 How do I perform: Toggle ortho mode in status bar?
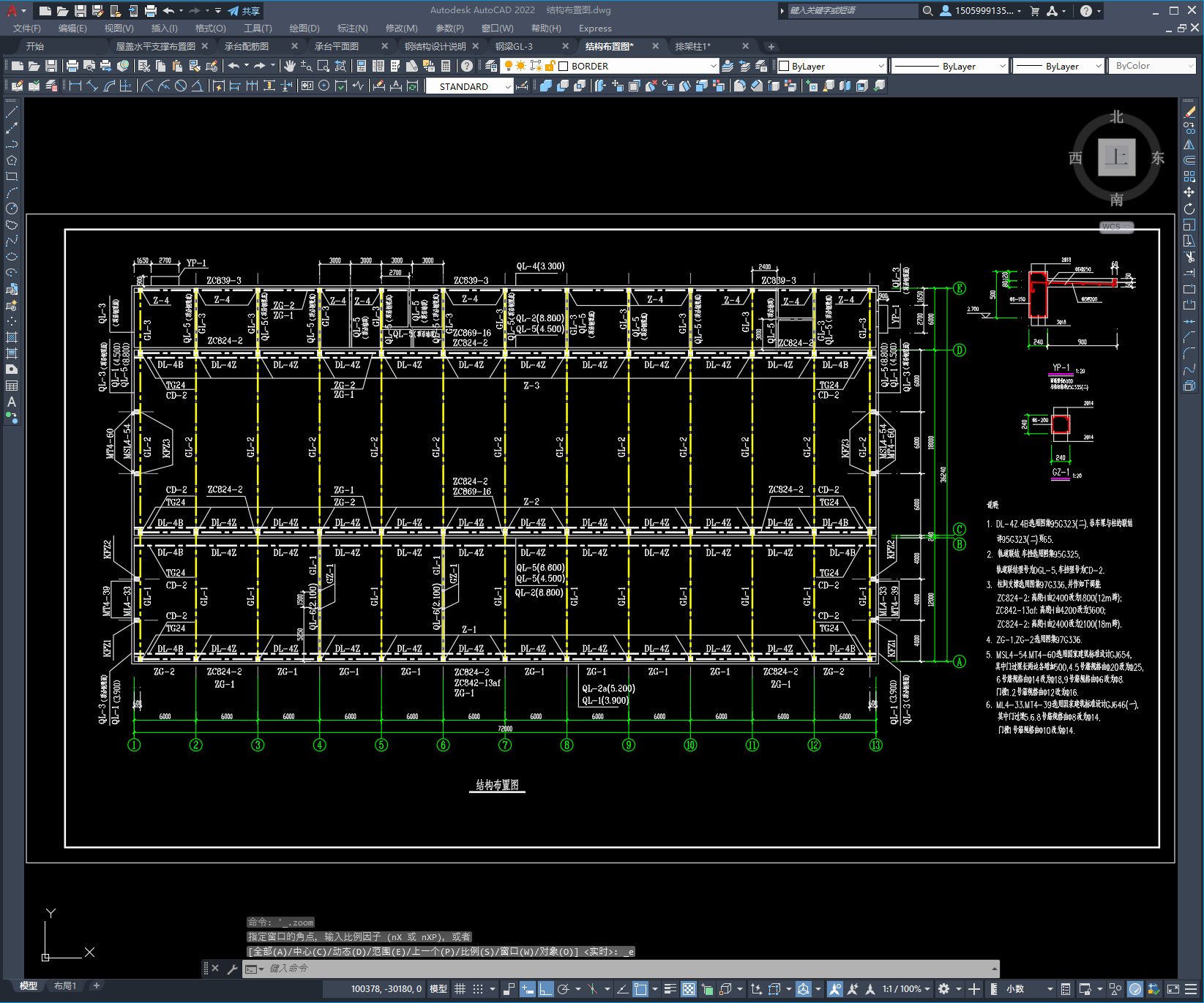[x=545, y=989]
